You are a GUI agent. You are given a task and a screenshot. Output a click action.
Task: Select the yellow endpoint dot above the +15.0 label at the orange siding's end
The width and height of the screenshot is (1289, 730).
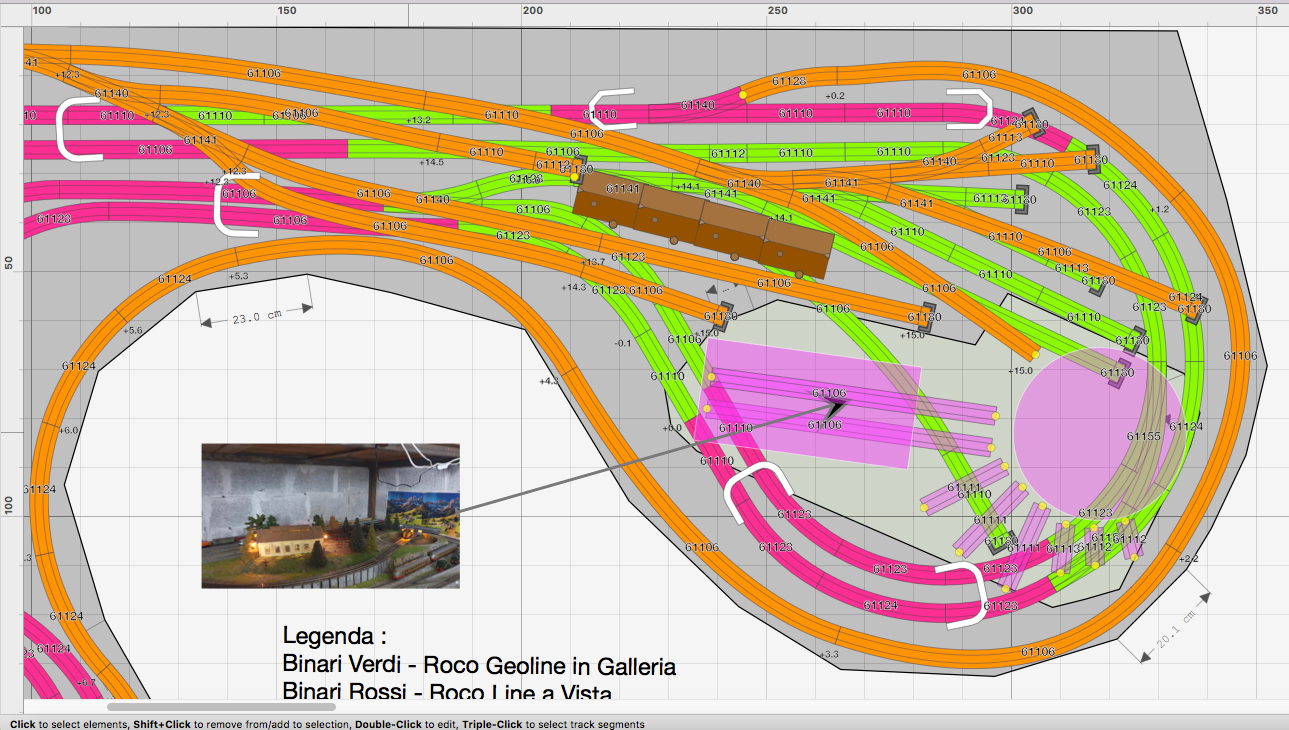(x=1035, y=354)
